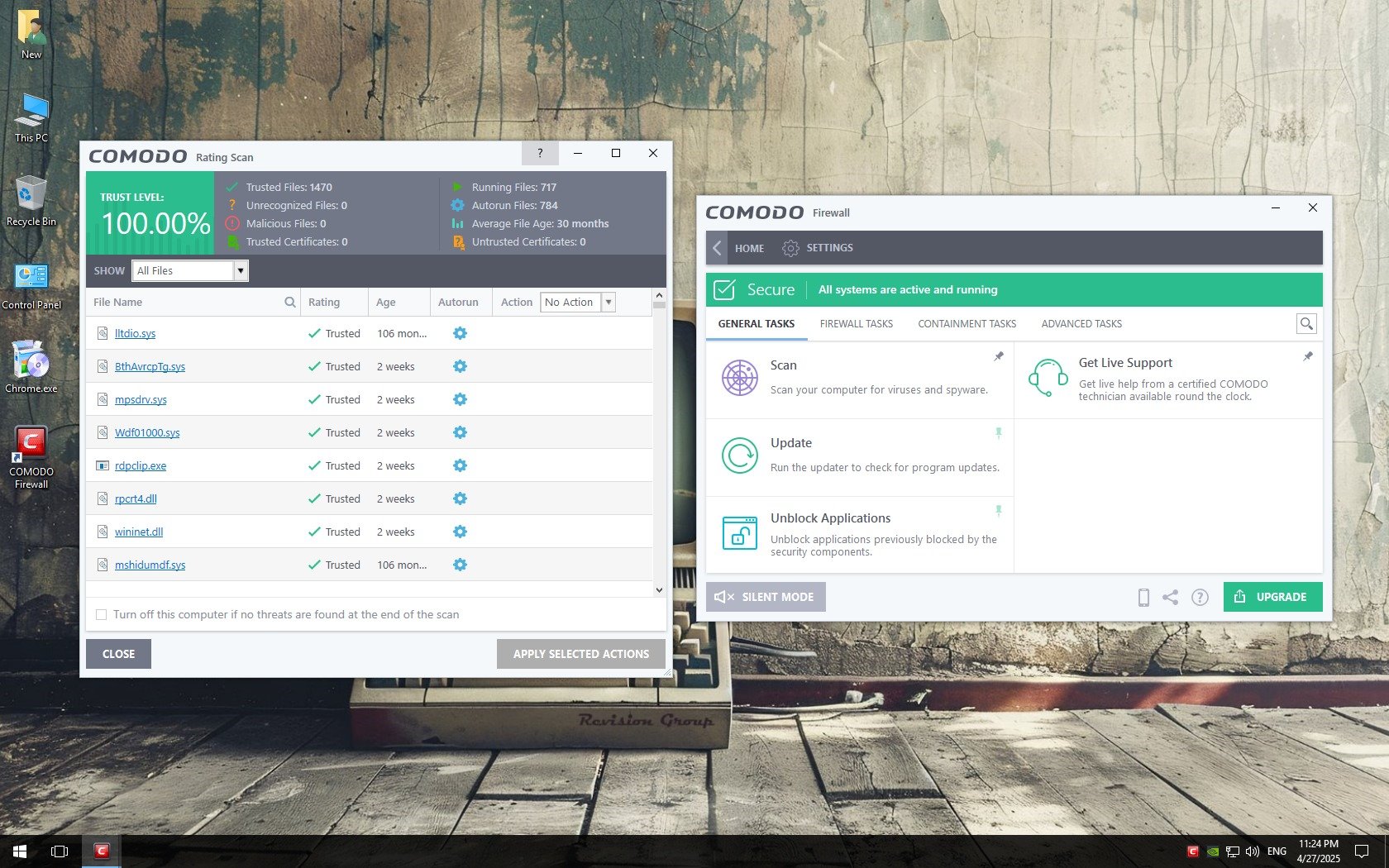Open Settings in the Firewall header

(x=818, y=248)
